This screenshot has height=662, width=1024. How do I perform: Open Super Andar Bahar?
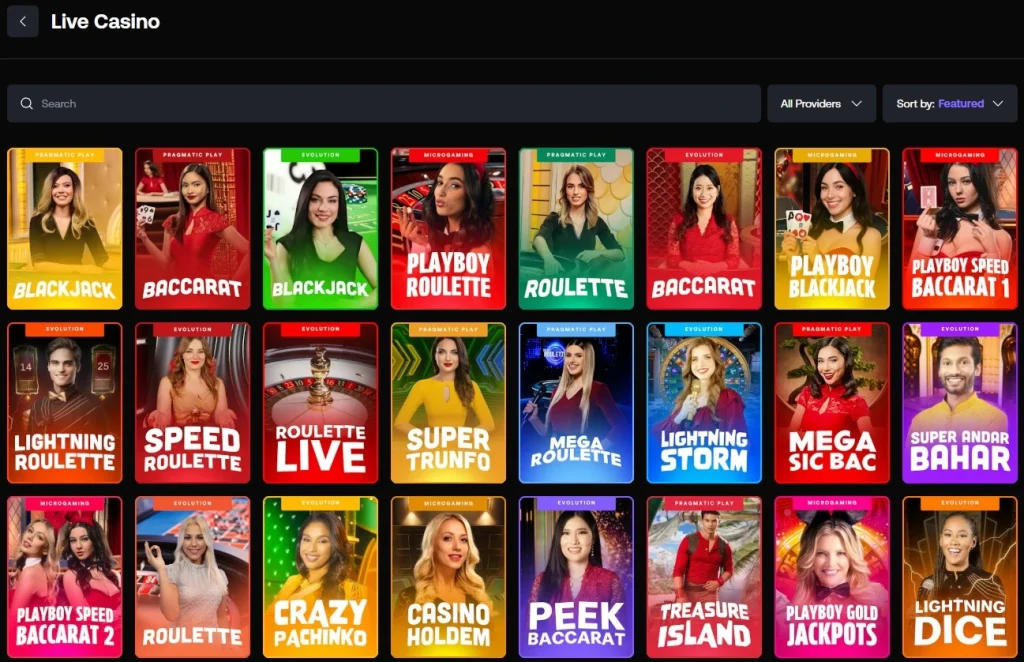960,403
